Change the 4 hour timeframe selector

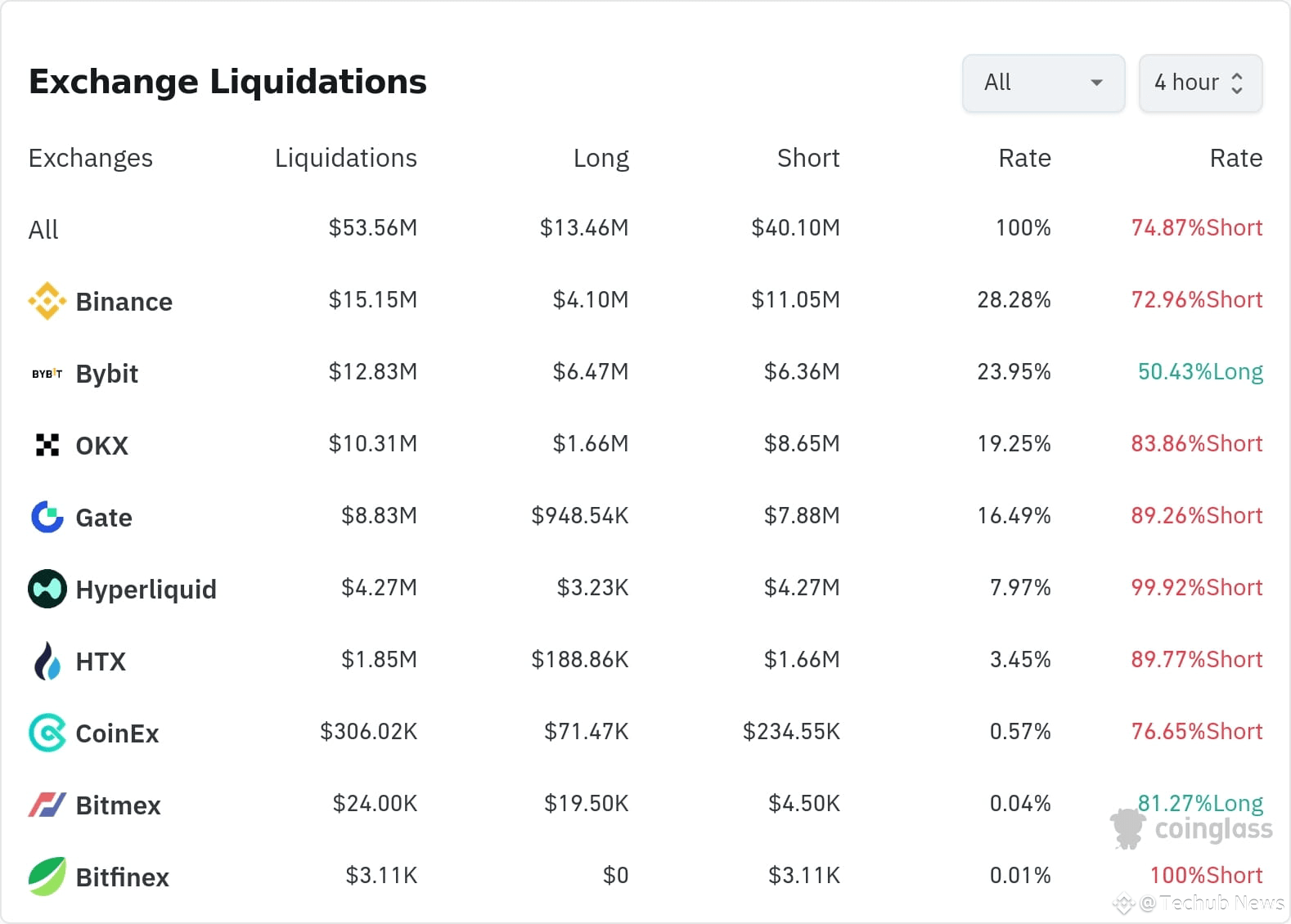(x=1199, y=83)
